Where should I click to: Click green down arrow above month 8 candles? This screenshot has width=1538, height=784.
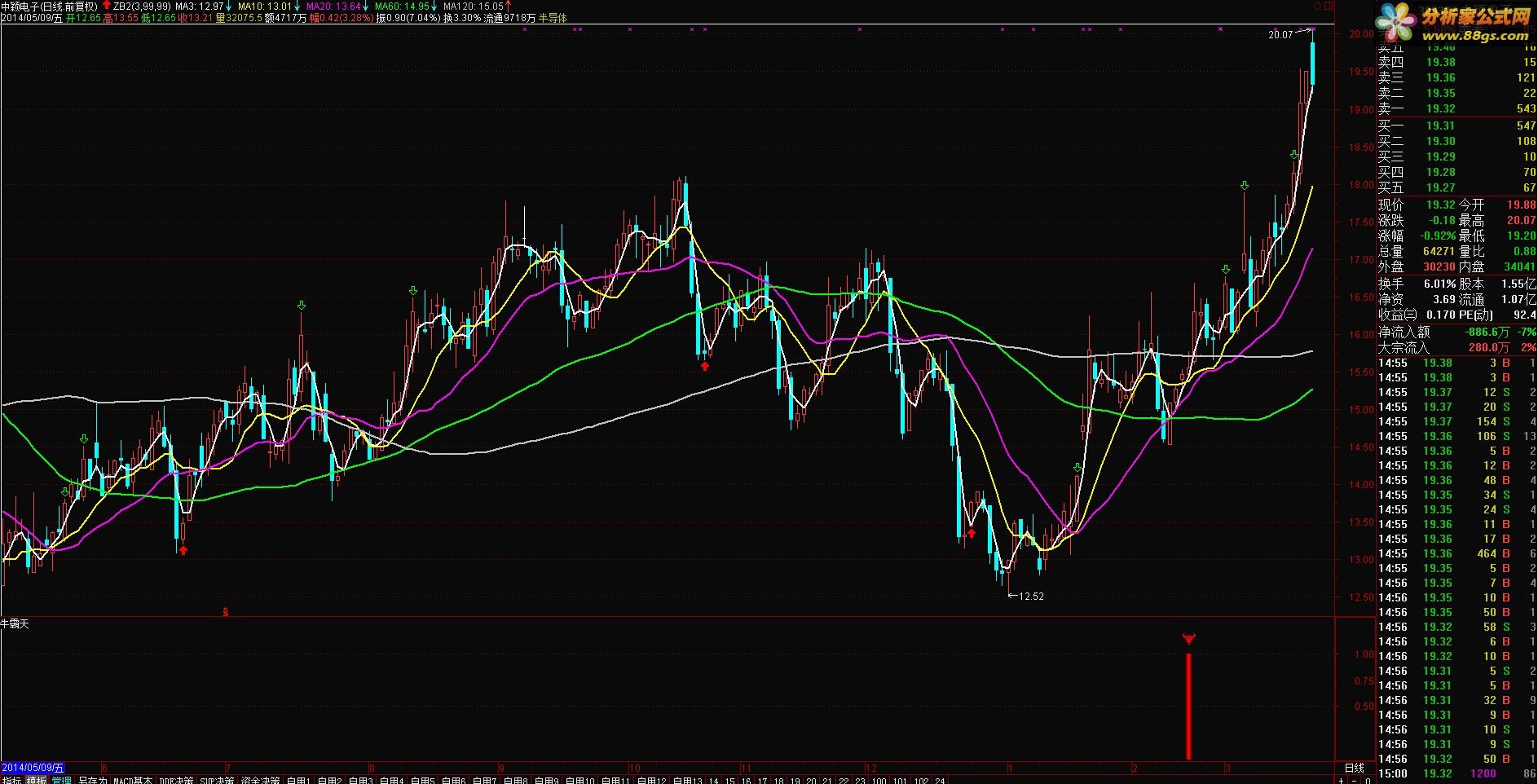click(413, 290)
